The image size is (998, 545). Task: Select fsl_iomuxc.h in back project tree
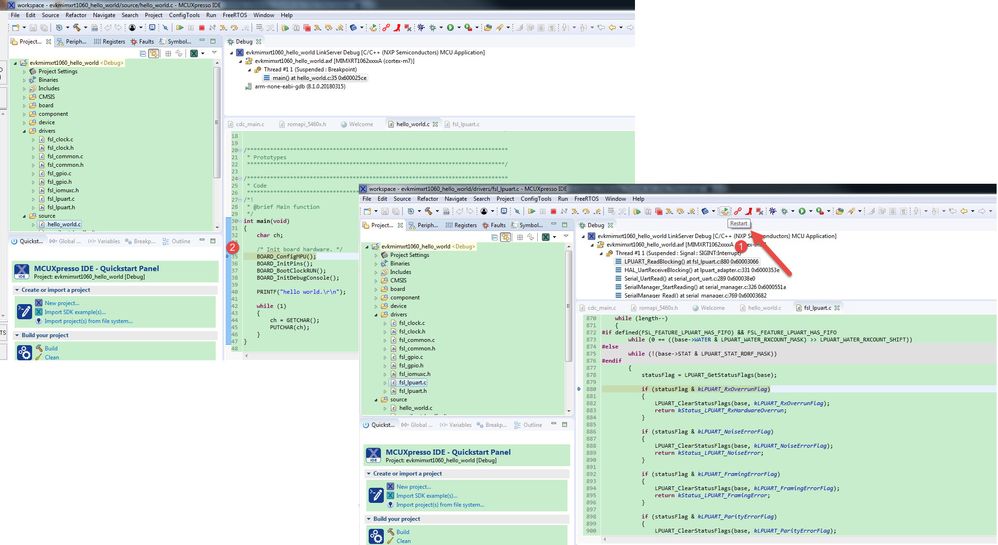[x=63, y=190]
